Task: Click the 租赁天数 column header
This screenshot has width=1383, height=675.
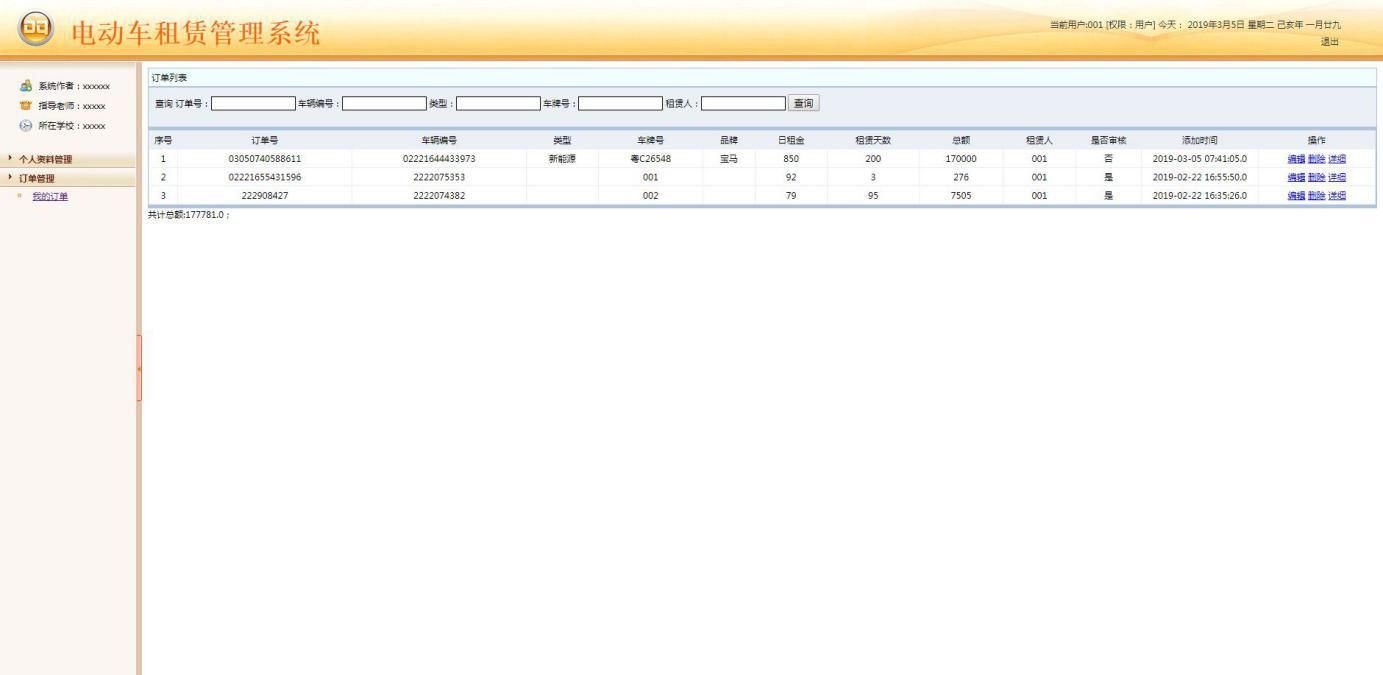Action: (873, 140)
